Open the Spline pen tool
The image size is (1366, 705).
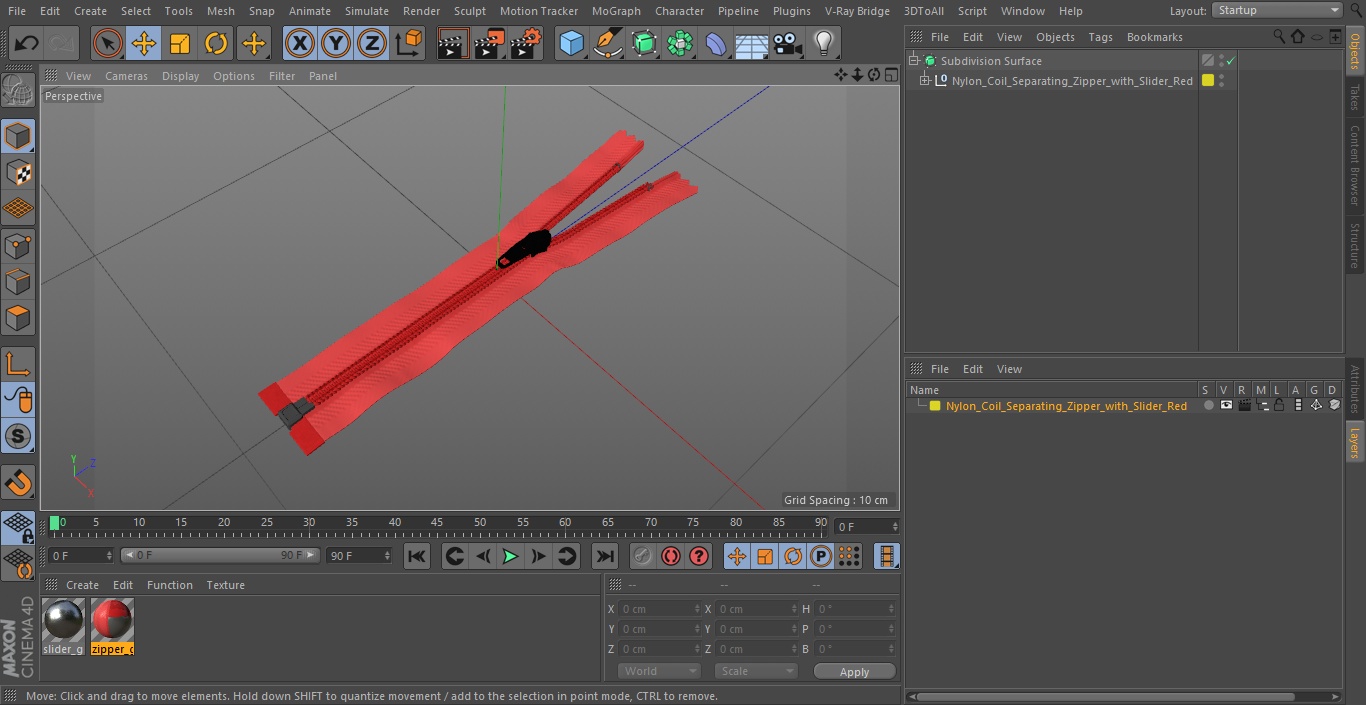(x=608, y=43)
